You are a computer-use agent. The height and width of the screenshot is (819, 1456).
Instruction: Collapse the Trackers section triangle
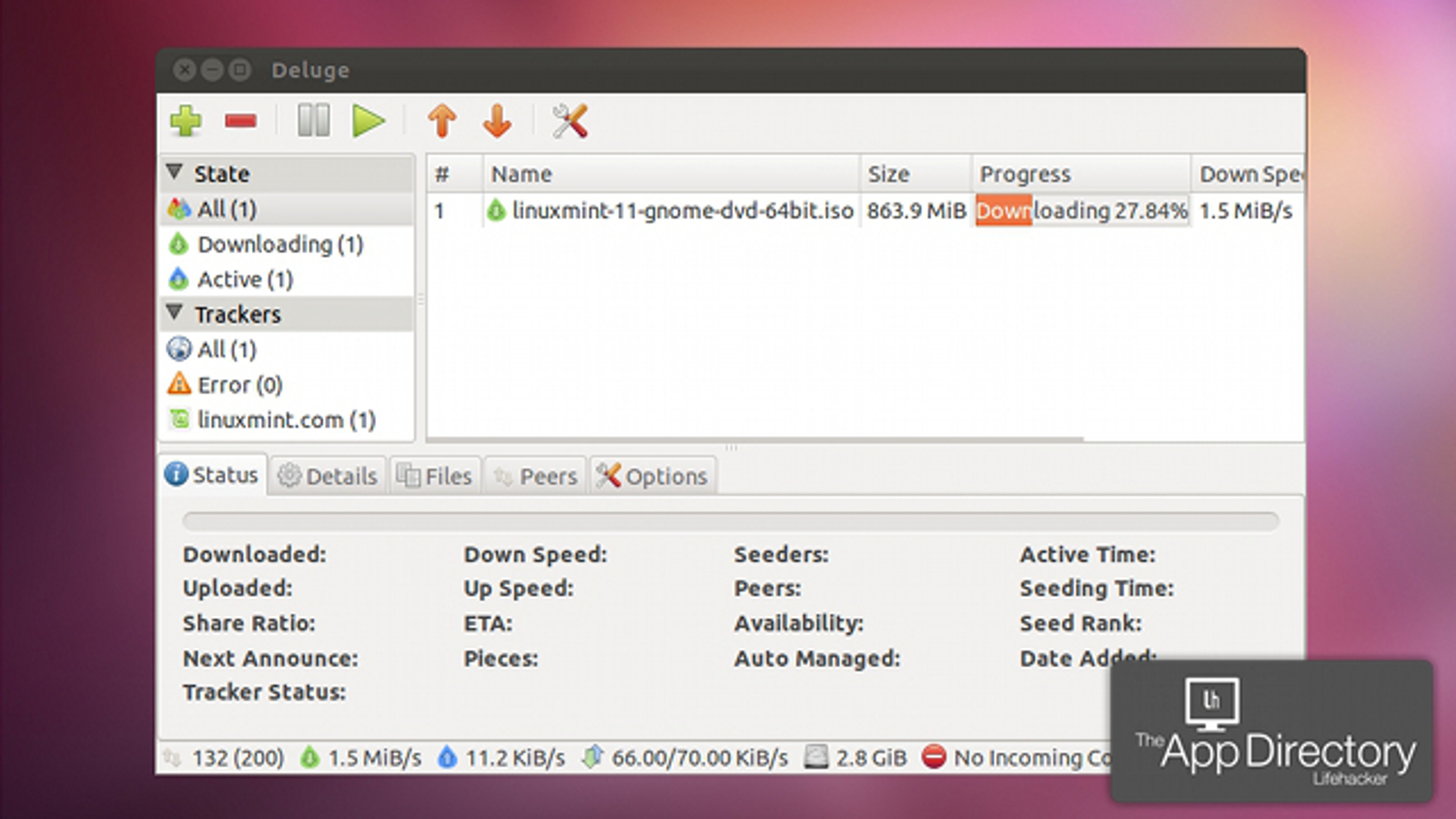[x=175, y=313]
